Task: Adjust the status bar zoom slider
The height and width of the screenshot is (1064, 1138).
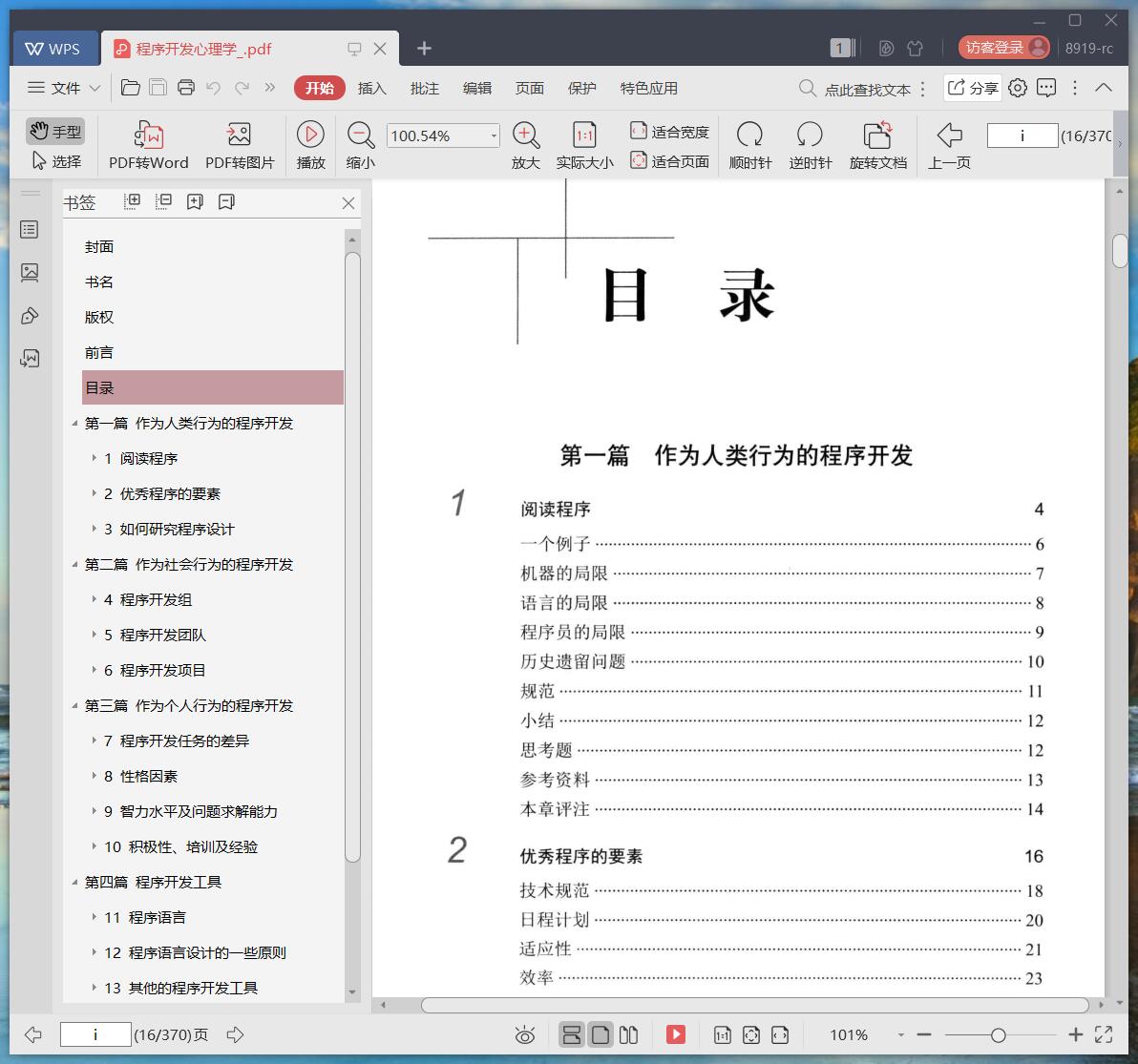Action: pos(998,1035)
